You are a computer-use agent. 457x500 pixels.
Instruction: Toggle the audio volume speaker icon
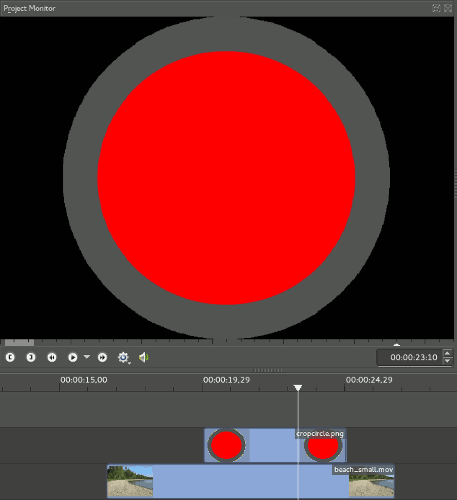[x=144, y=357]
